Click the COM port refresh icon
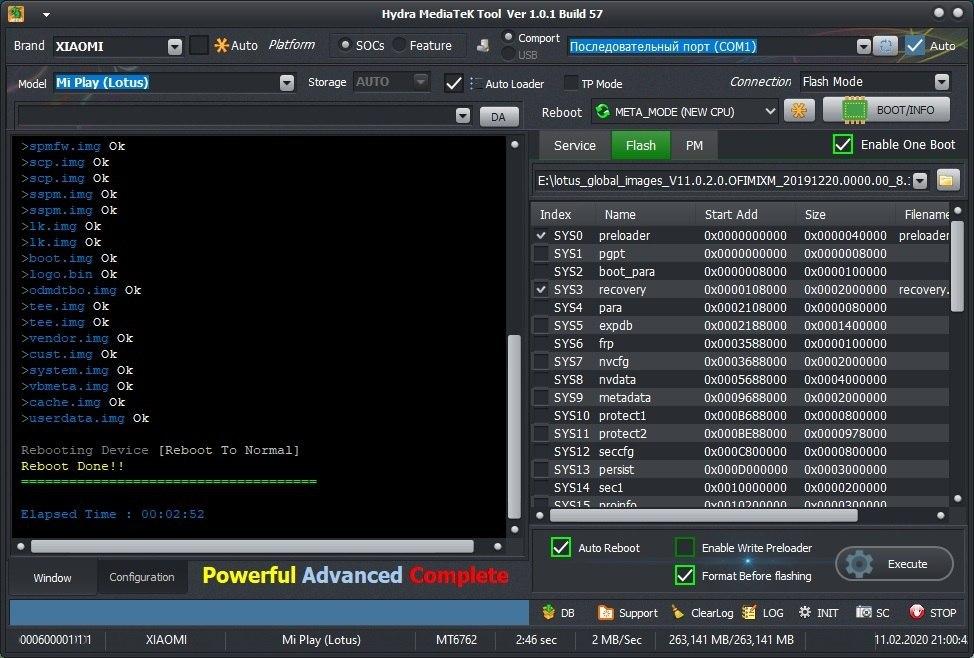This screenshot has height=658, width=974. click(886, 45)
